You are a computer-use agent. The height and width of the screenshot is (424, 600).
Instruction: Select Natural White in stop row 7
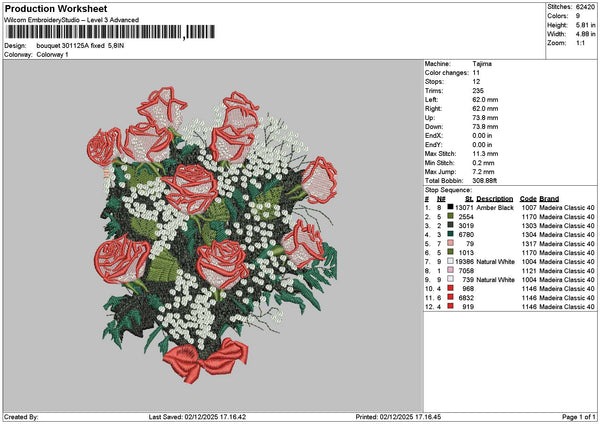tap(496, 261)
